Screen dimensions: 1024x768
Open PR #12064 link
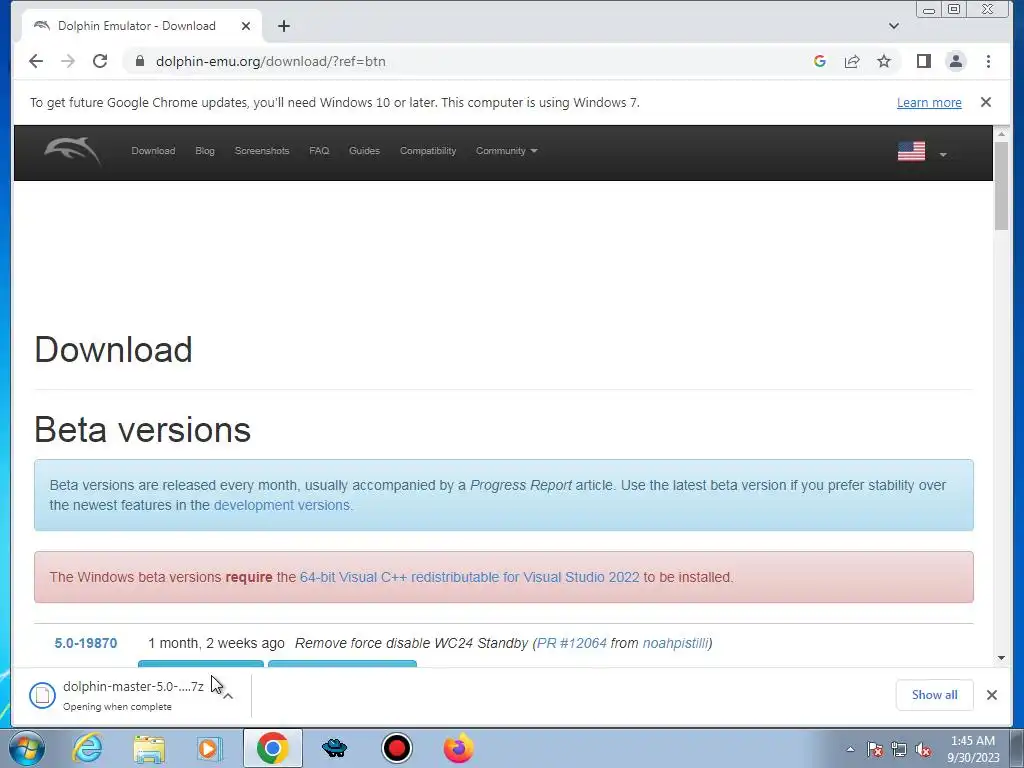click(x=571, y=643)
